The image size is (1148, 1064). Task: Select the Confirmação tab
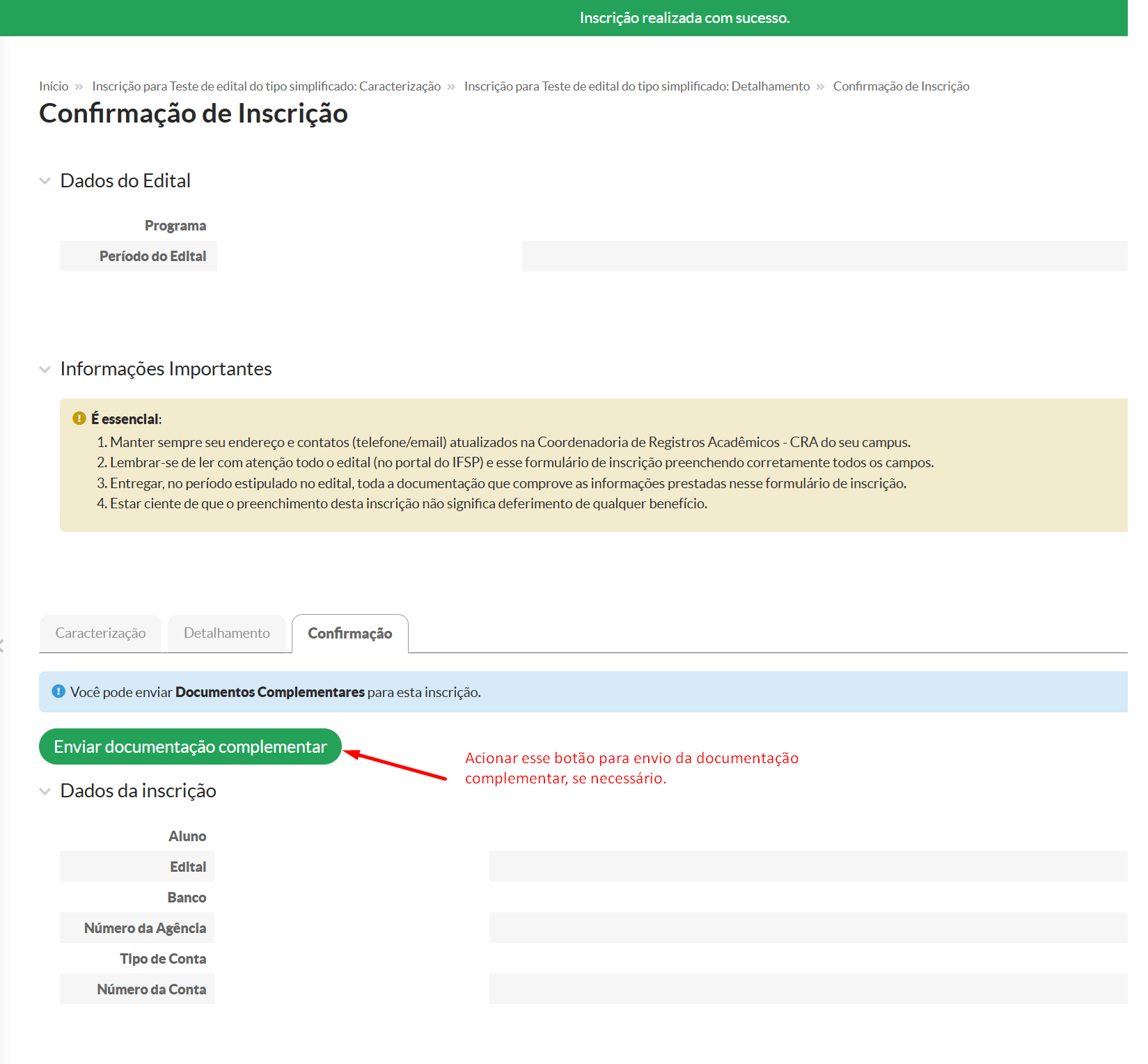pos(350,634)
